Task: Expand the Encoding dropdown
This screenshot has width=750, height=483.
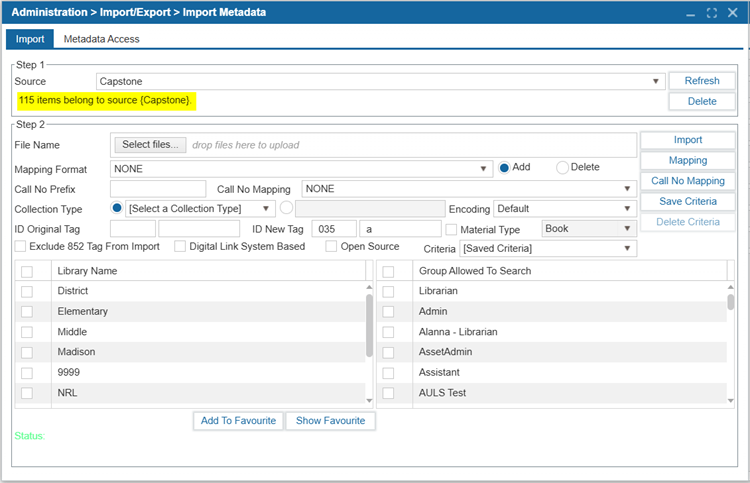Action: pyautogui.click(x=565, y=209)
